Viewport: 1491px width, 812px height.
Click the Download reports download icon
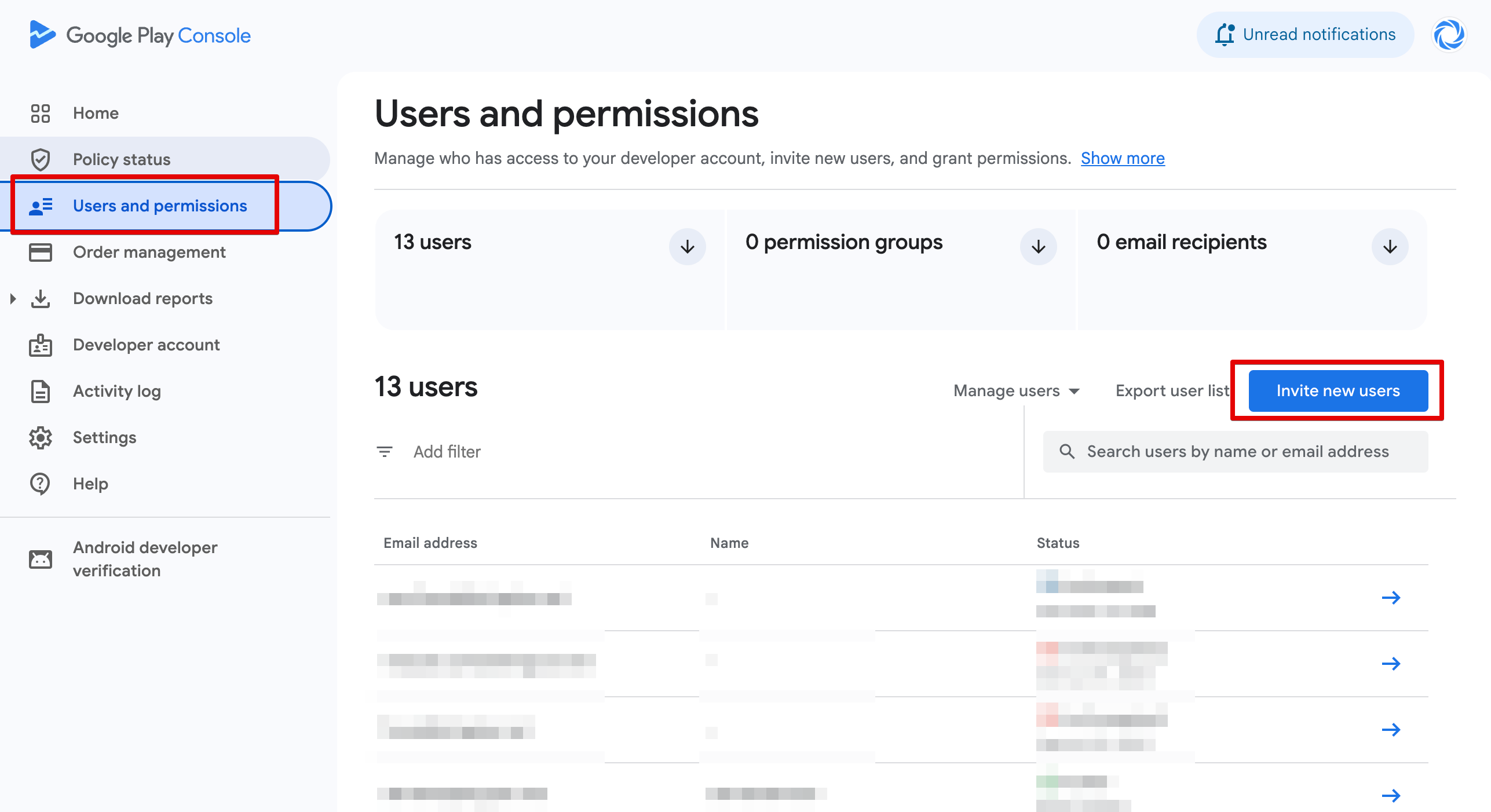[41, 299]
